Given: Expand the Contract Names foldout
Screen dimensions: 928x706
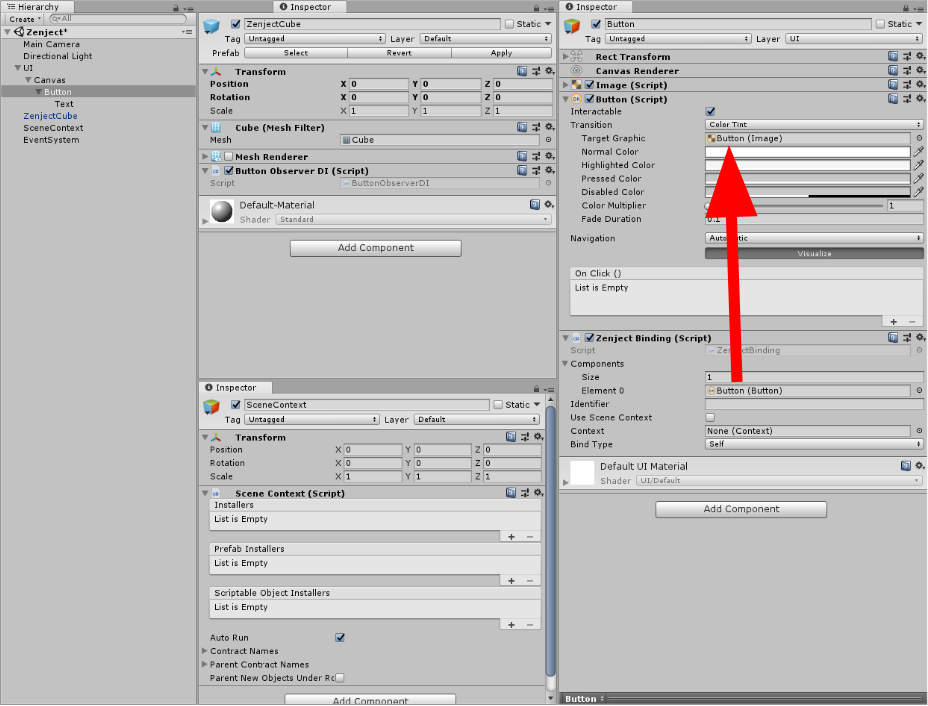Looking at the screenshot, I should (x=206, y=651).
